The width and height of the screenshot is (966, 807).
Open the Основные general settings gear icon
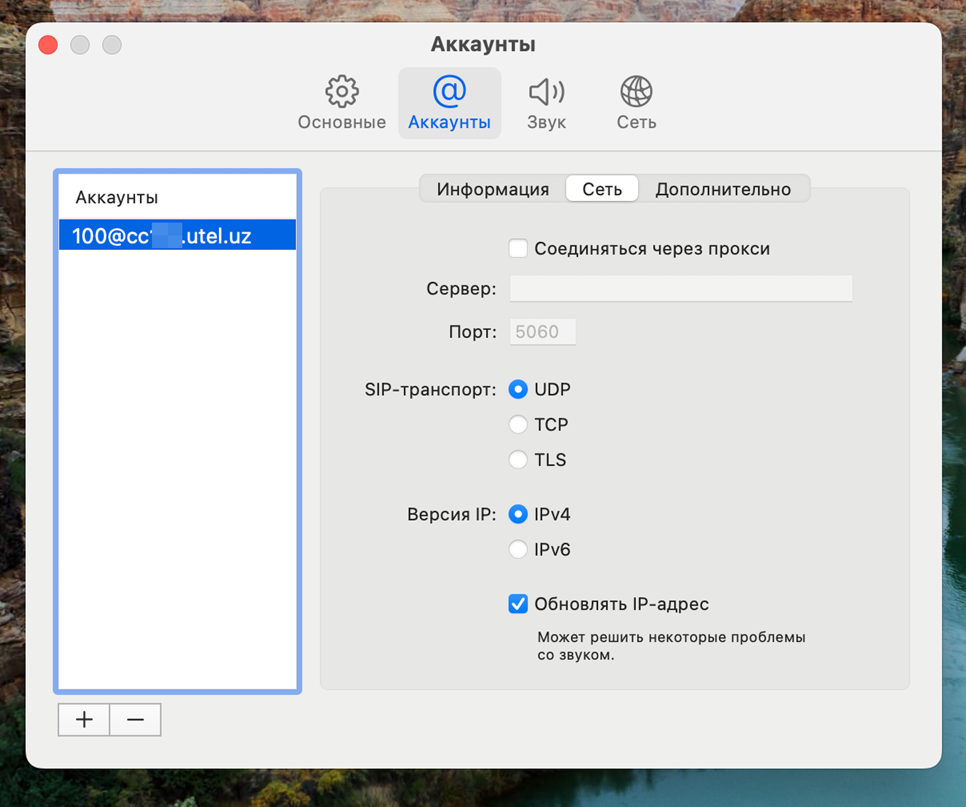342,104
